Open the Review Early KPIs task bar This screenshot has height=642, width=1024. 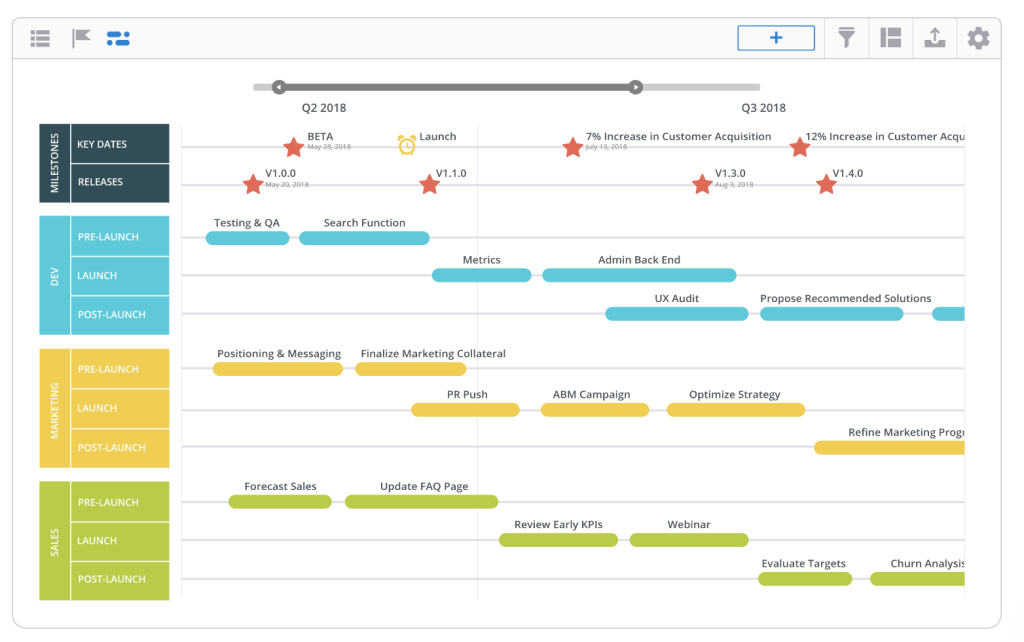[x=558, y=539]
